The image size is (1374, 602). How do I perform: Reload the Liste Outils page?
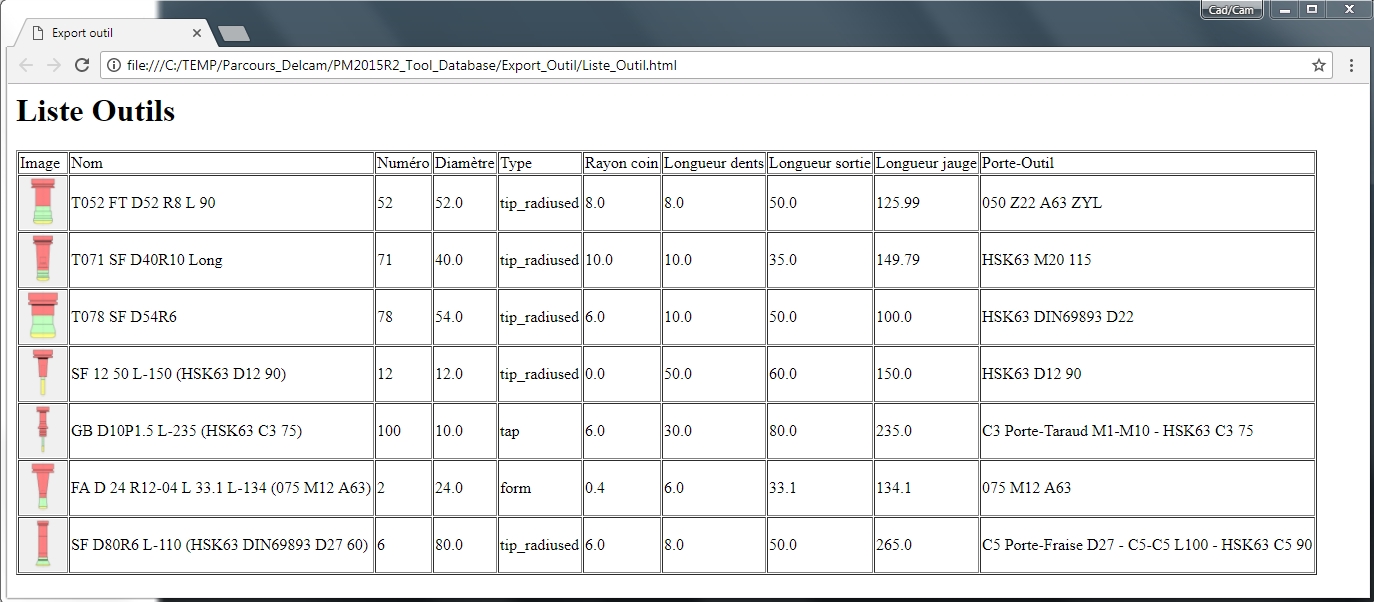(x=83, y=65)
